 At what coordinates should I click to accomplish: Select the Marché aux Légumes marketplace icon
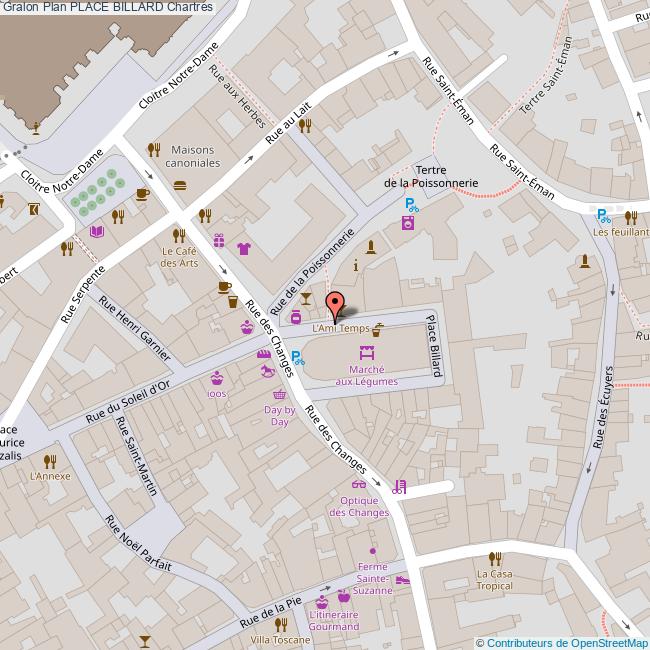pos(366,353)
